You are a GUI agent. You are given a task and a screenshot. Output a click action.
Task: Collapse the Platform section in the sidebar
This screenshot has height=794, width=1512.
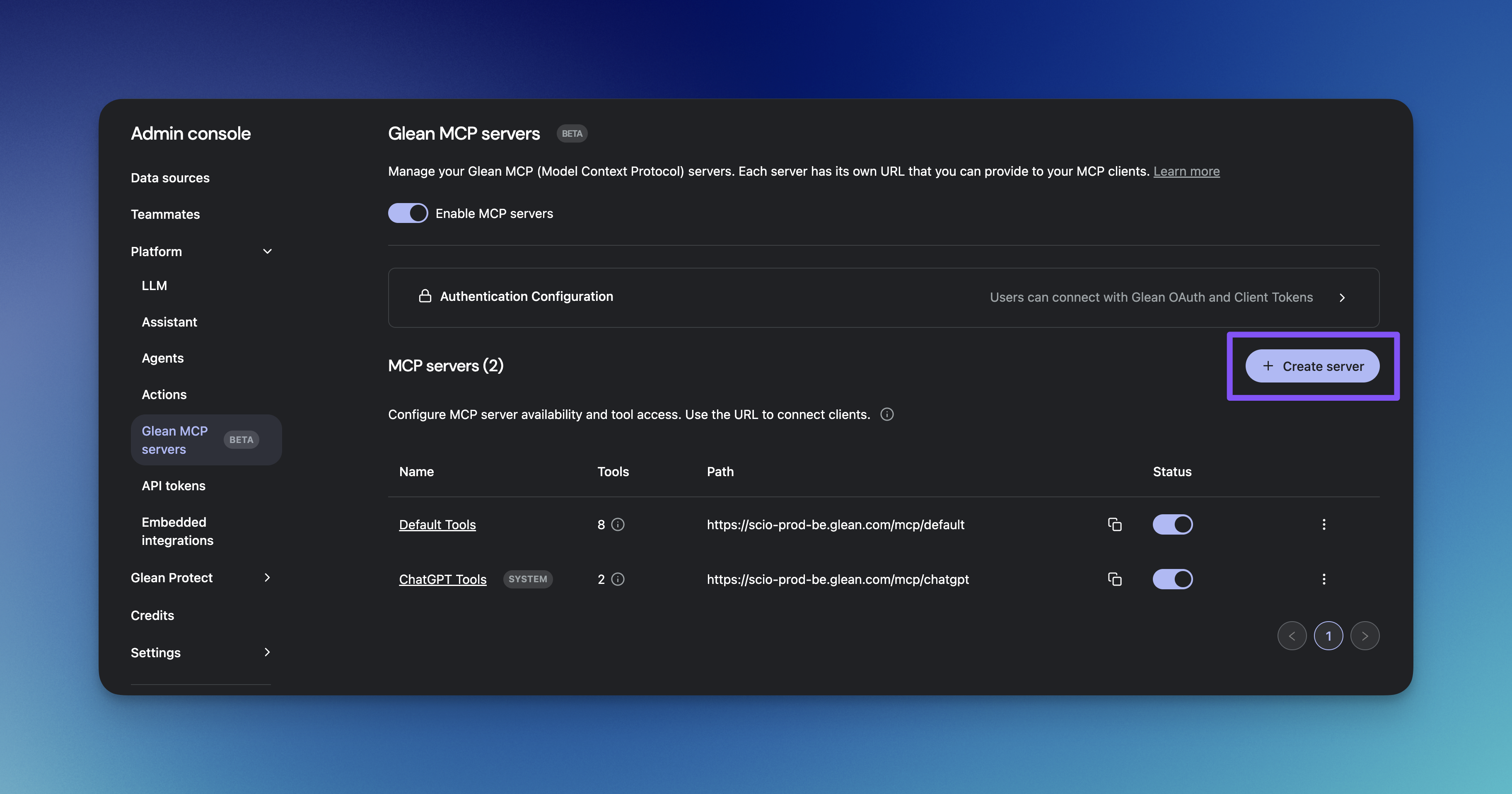tap(268, 252)
